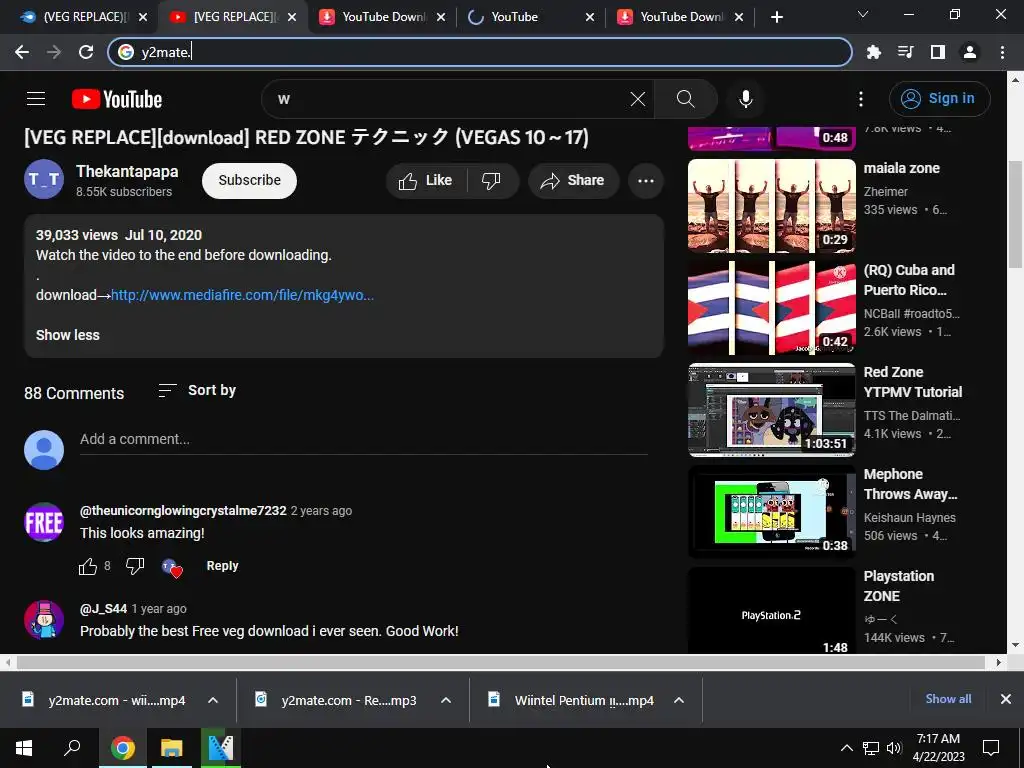The image size is (1024, 768).
Task: Open tab search dropdown chevron
Action: 863,14
